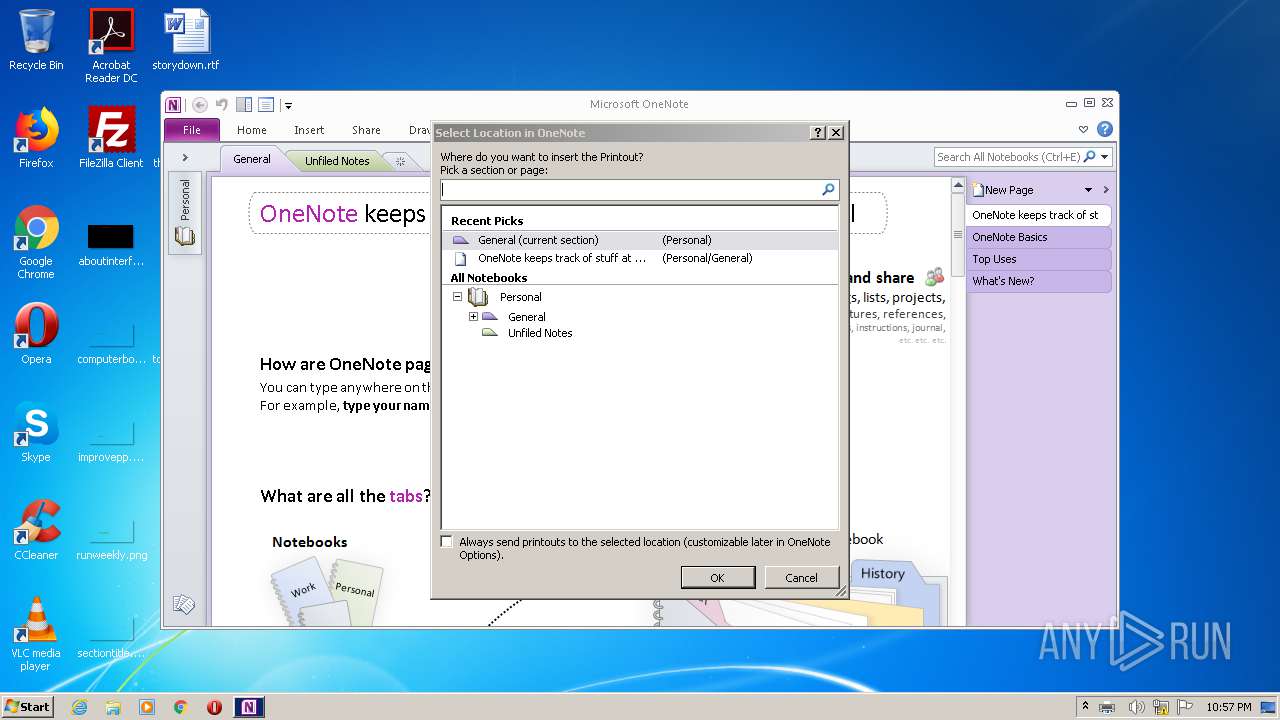Click the OK button
The width and height of the screenshot is (1280, 720).
pos(717,578)
